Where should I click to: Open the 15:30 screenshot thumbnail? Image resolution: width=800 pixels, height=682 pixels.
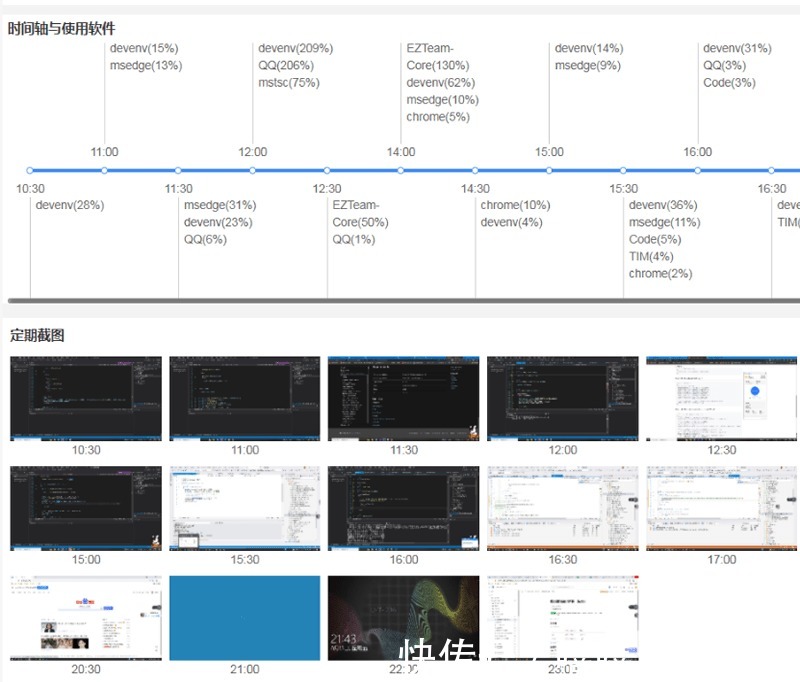tap(245, 508)
